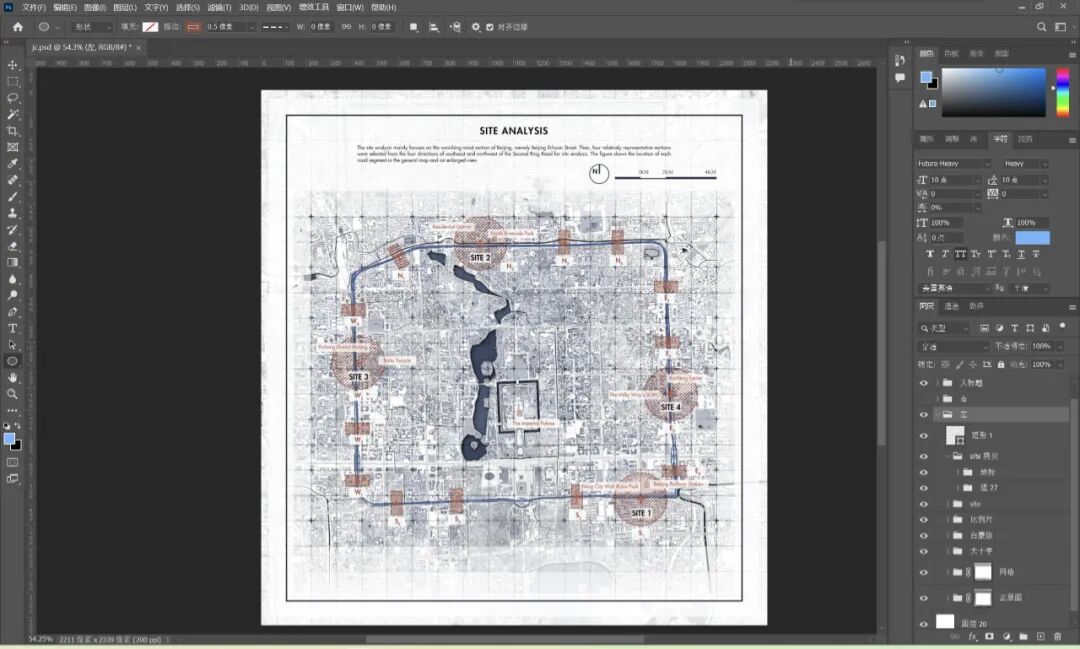
Task: Select the Magic Wand tool
Action: pyautogui.click(x=12, y=114)
